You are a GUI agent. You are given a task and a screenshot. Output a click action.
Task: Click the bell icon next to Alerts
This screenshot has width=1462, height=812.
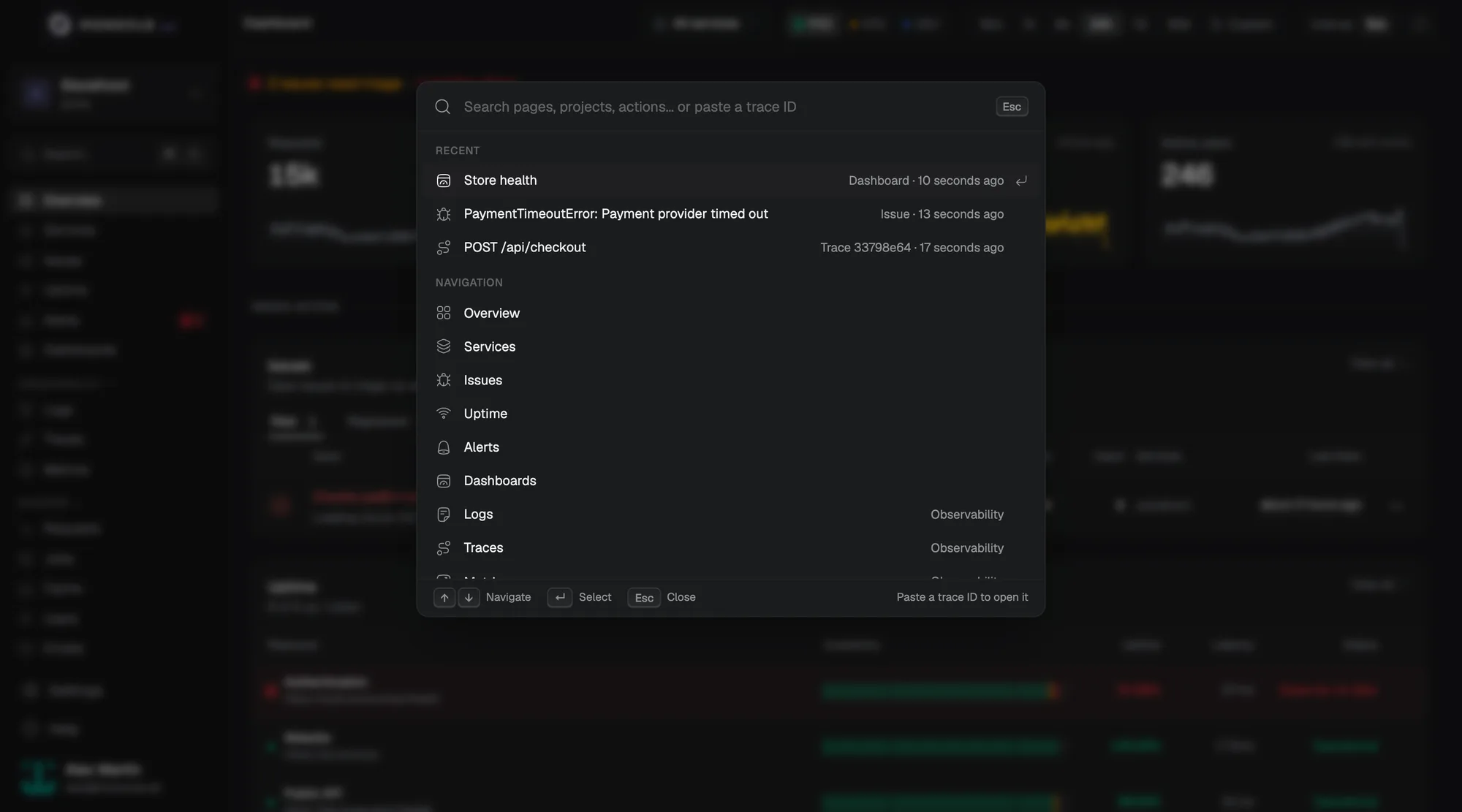click(x=443, y=447)
